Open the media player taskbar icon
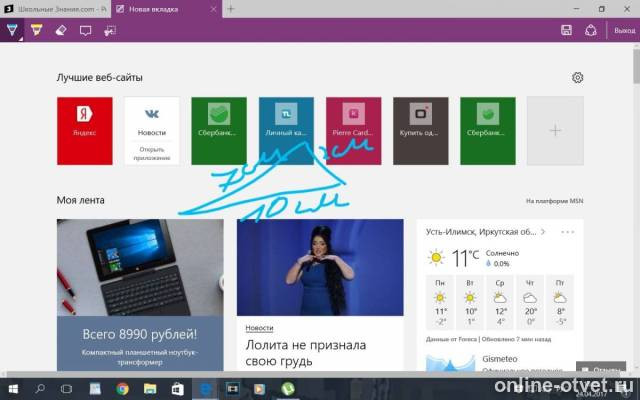The image size is (640, 400). (260, 389)
